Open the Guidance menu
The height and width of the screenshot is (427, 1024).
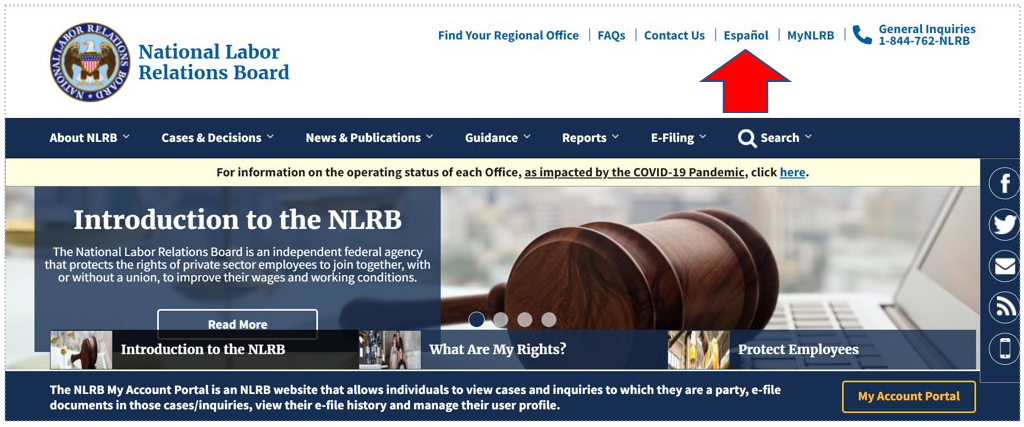pos(497,138)
